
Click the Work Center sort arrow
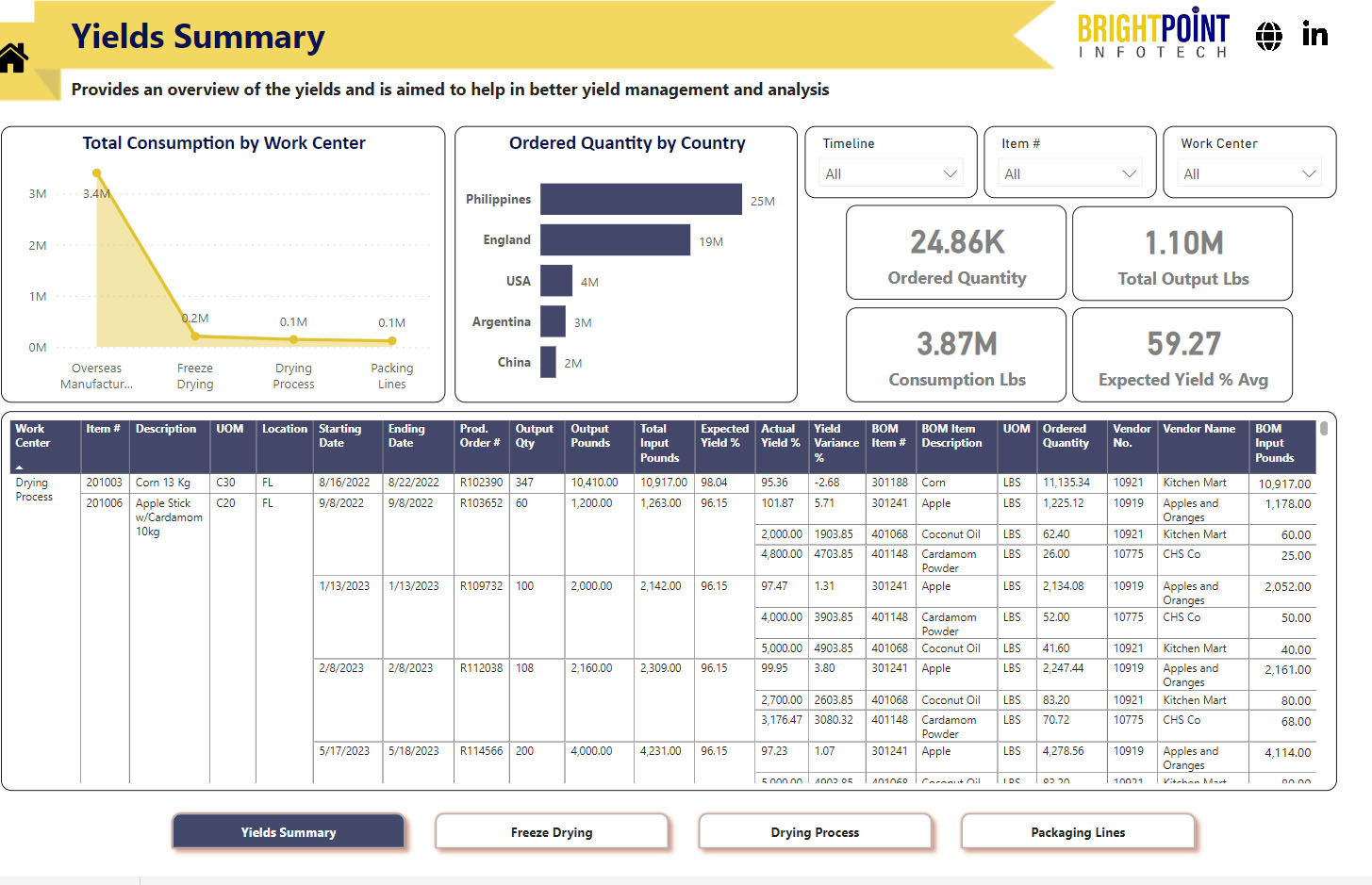click(x=19, y=467)
